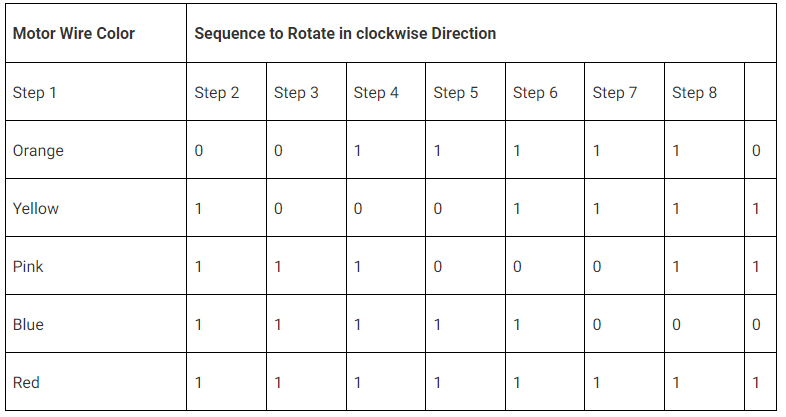
Task: Click the "Red" wire color cell
Action: [x=26, y=383]
